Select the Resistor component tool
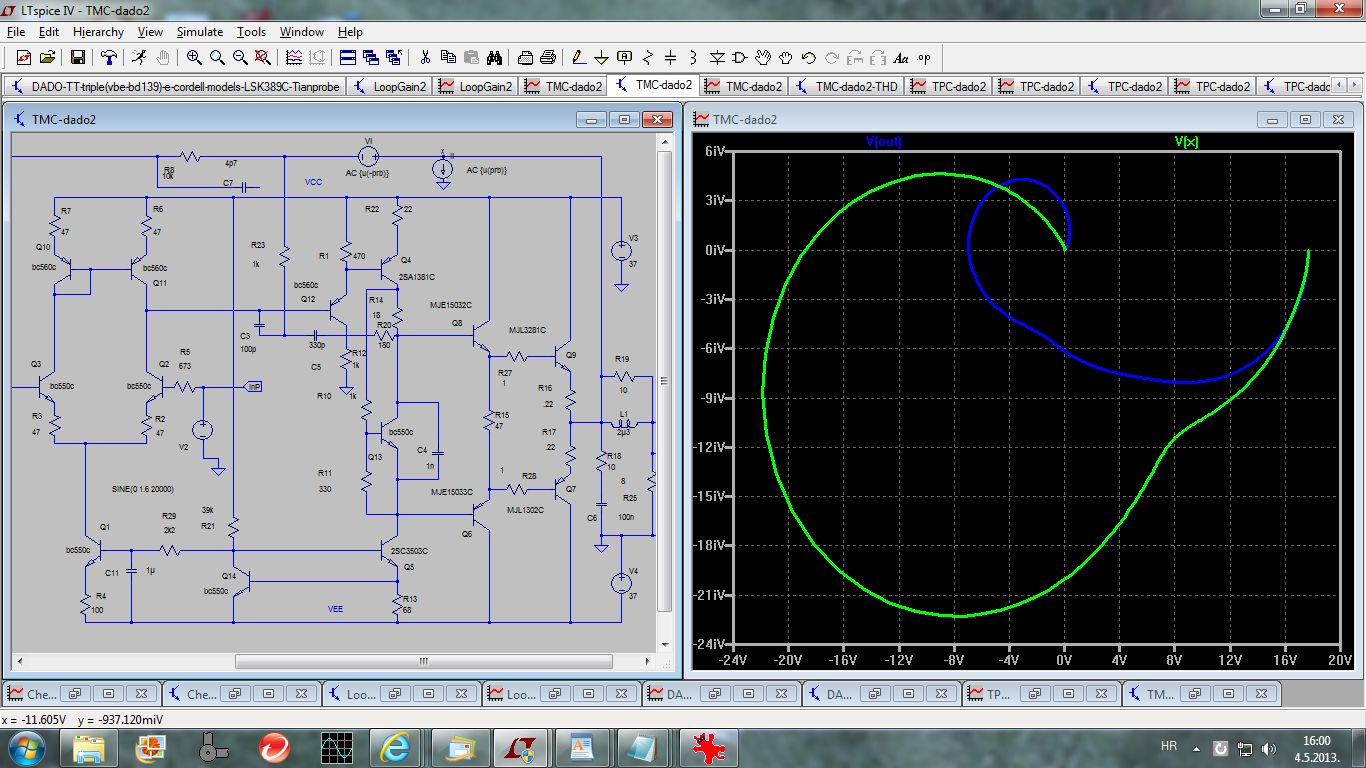Viewport: 1366px width, 768px height. (x=648, y=58)
